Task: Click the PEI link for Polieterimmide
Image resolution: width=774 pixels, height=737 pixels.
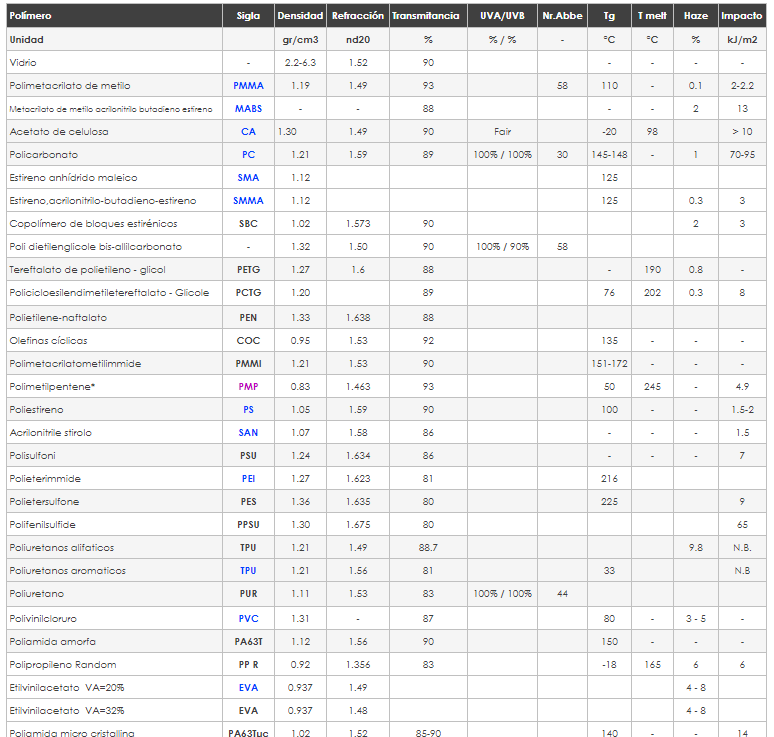Action: point(248,478)
